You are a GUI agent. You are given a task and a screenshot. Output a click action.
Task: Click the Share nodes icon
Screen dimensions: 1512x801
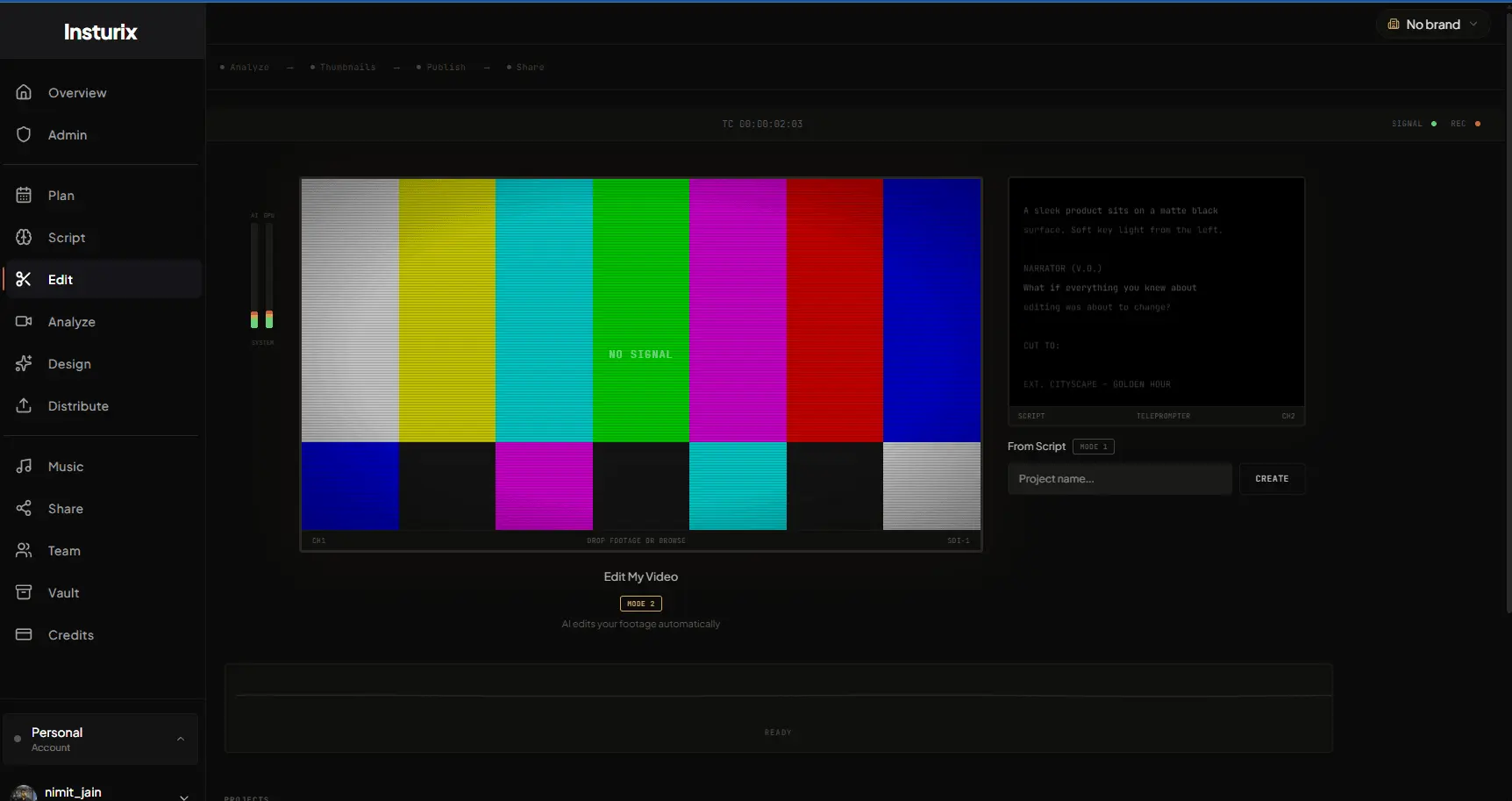coord(24,508)
